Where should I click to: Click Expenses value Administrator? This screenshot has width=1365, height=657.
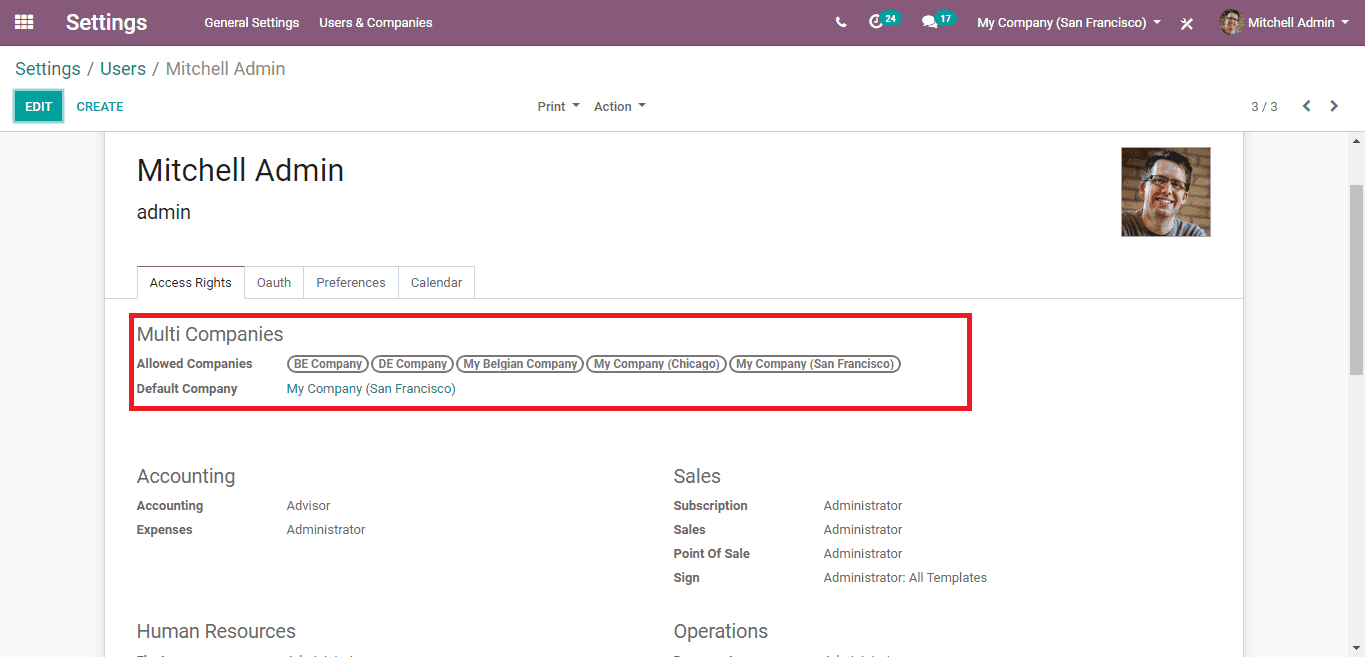[x=326, y=530]
